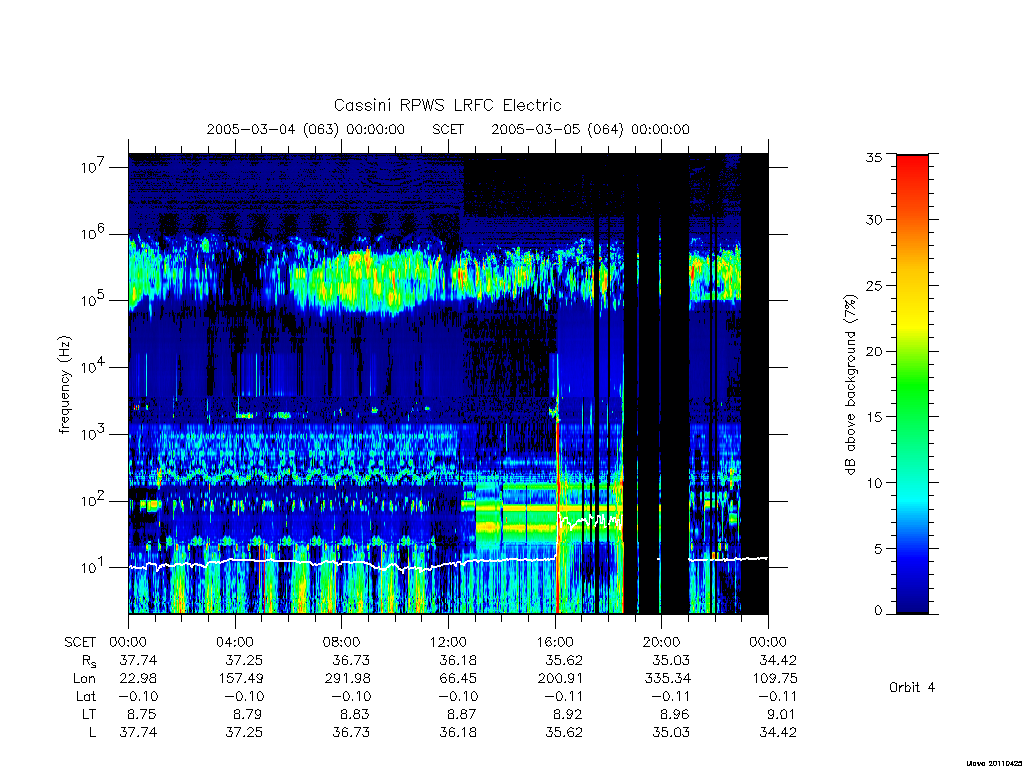Click the dB above background axis label
1024x768 pixels.
pyautogui.click(x=850, y=384)
